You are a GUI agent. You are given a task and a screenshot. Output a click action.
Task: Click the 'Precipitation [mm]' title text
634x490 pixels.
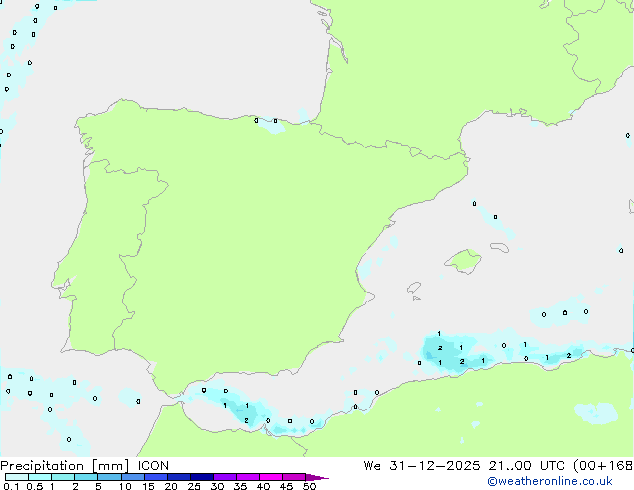[65, 466]
